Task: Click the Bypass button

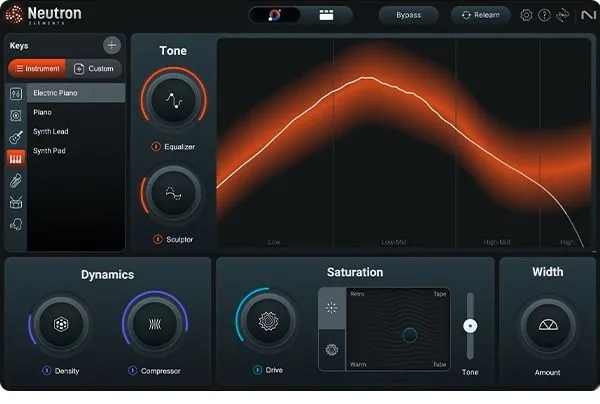Action: click(409, 16)
